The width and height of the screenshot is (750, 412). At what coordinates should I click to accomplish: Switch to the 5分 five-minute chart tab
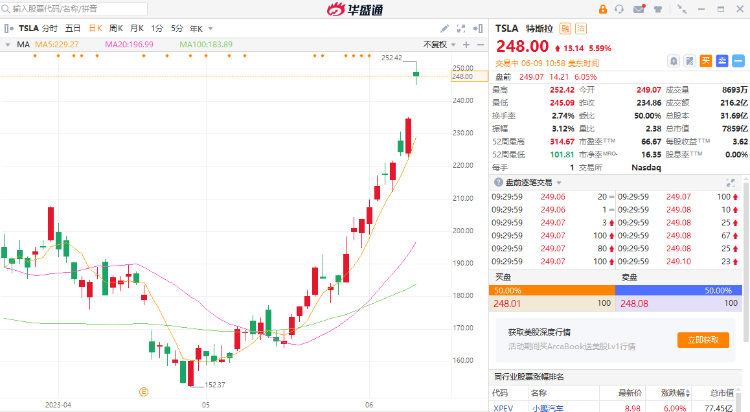point(177,29)
